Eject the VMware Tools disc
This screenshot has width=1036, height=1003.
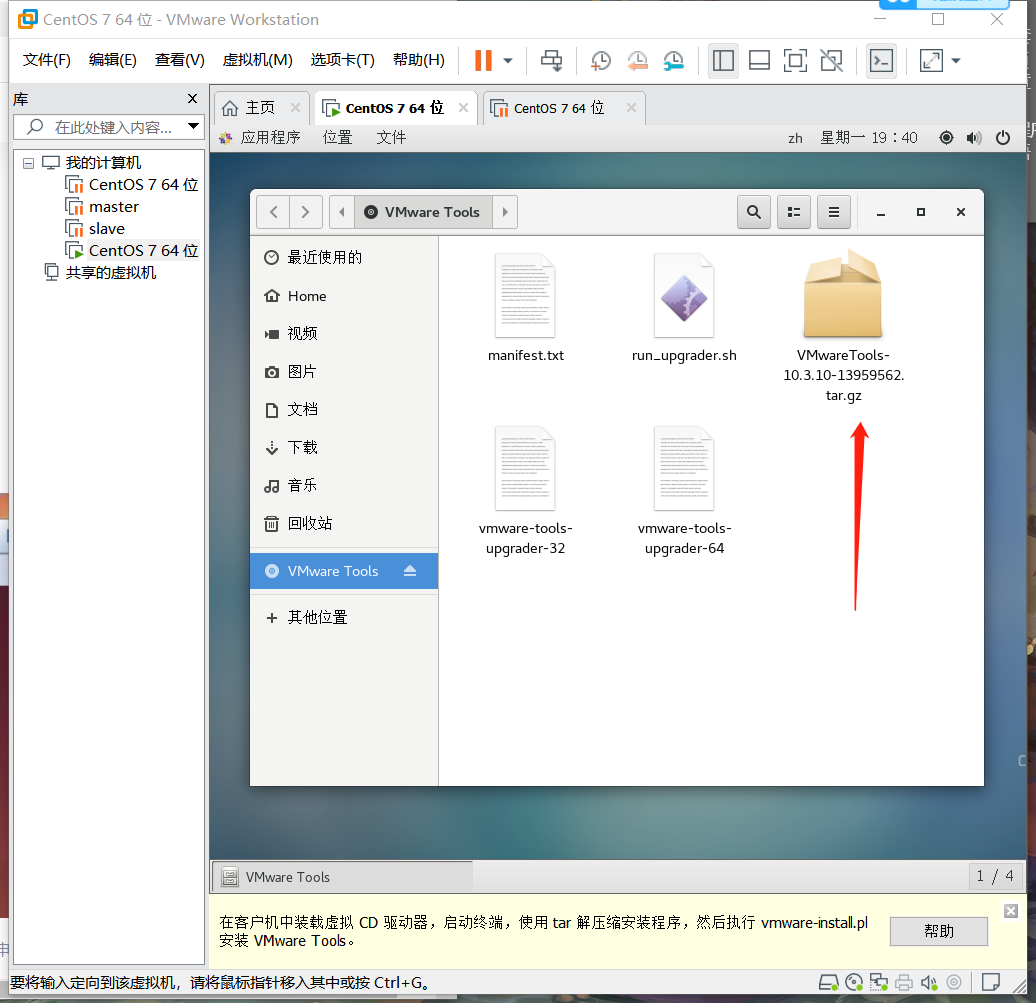click(x=410, y=571)
